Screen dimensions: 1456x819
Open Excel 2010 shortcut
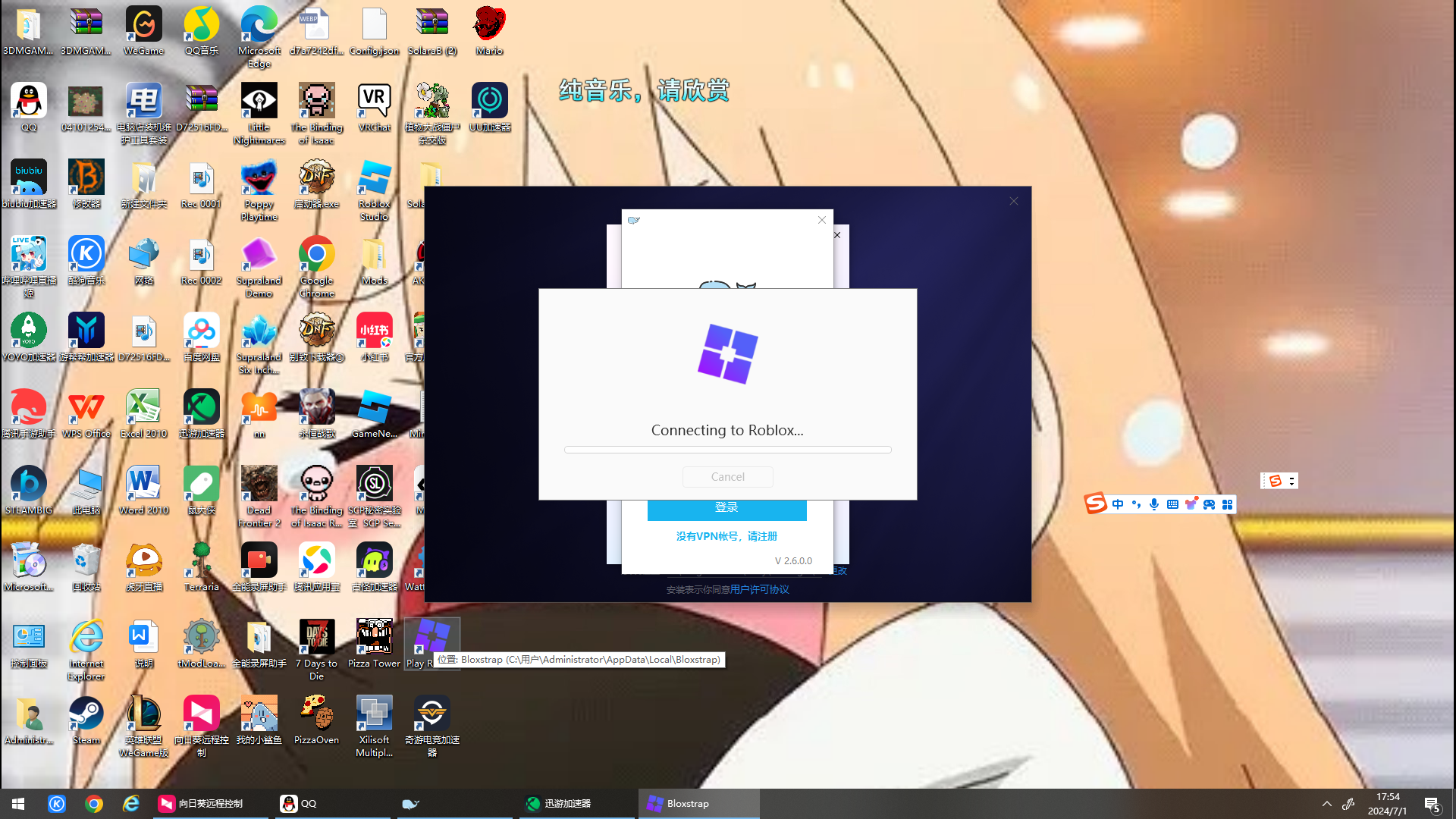pyautogui.click(x=144, y=413)
